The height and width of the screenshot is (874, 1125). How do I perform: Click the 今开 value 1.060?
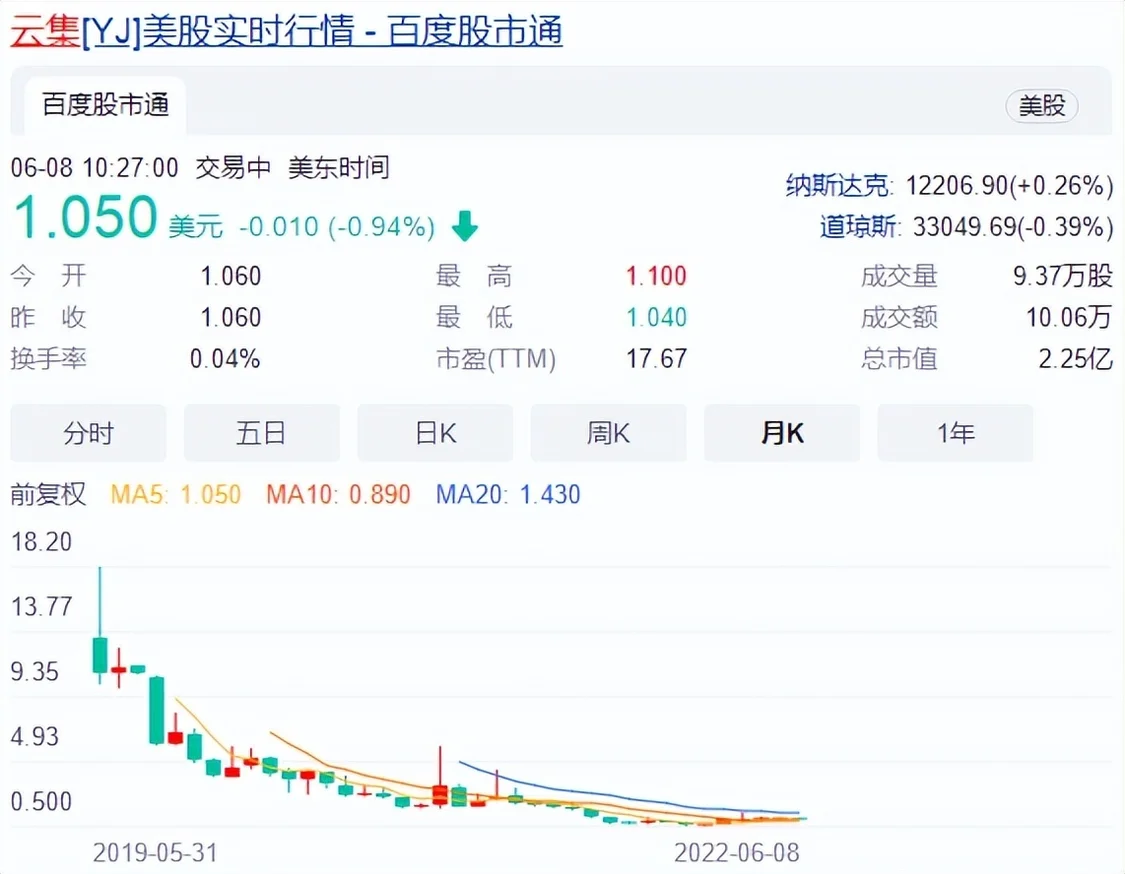point(230,276)
